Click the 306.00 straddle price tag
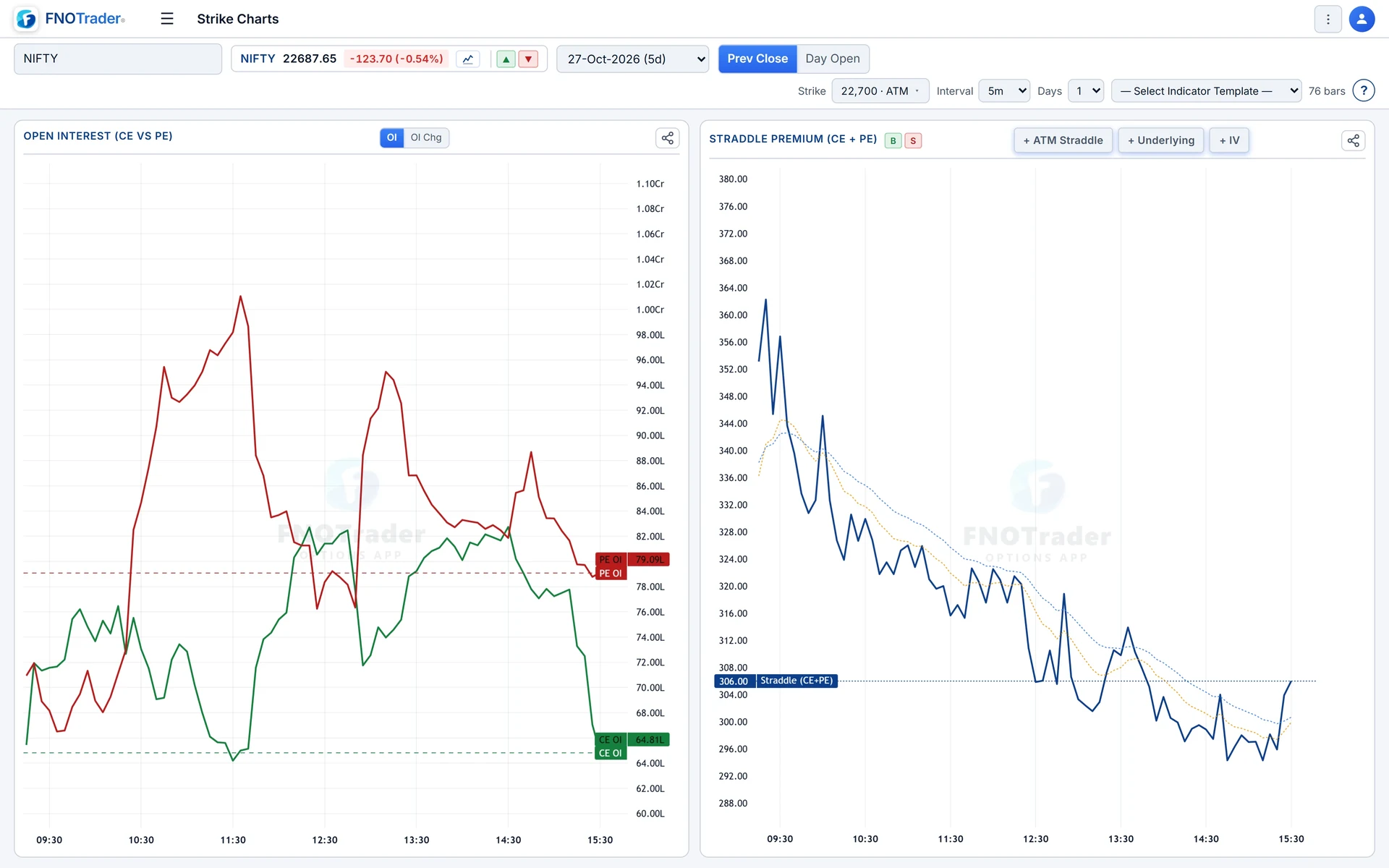 point(734,681)
